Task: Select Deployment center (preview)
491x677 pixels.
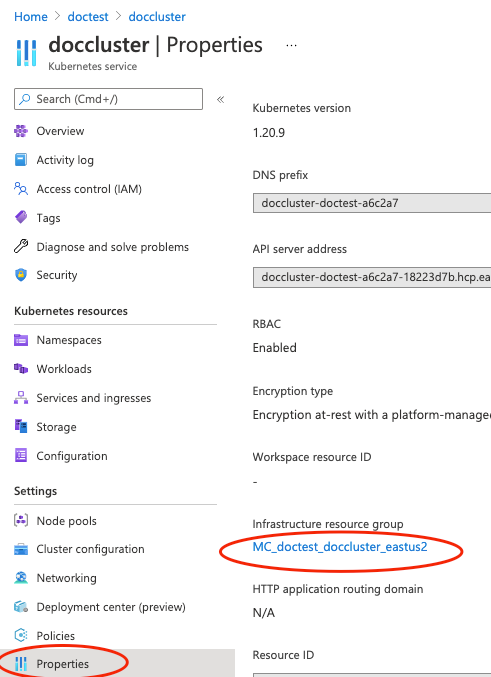Action: 111,607
